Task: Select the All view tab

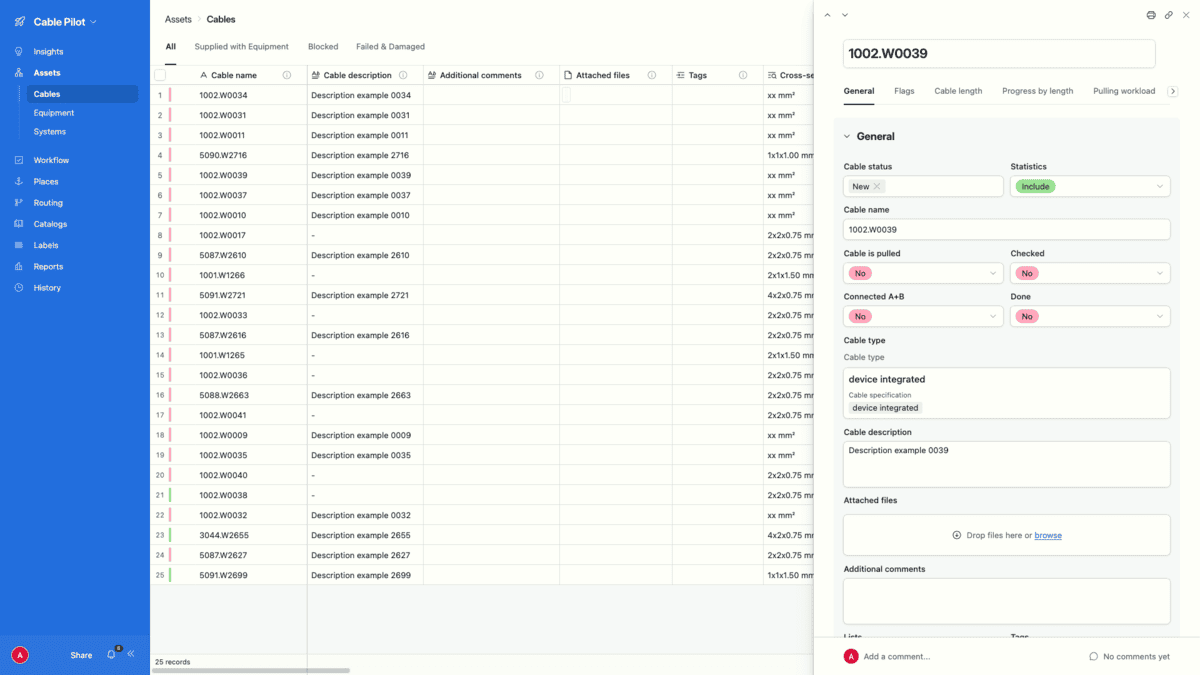Action: [170, 46]
